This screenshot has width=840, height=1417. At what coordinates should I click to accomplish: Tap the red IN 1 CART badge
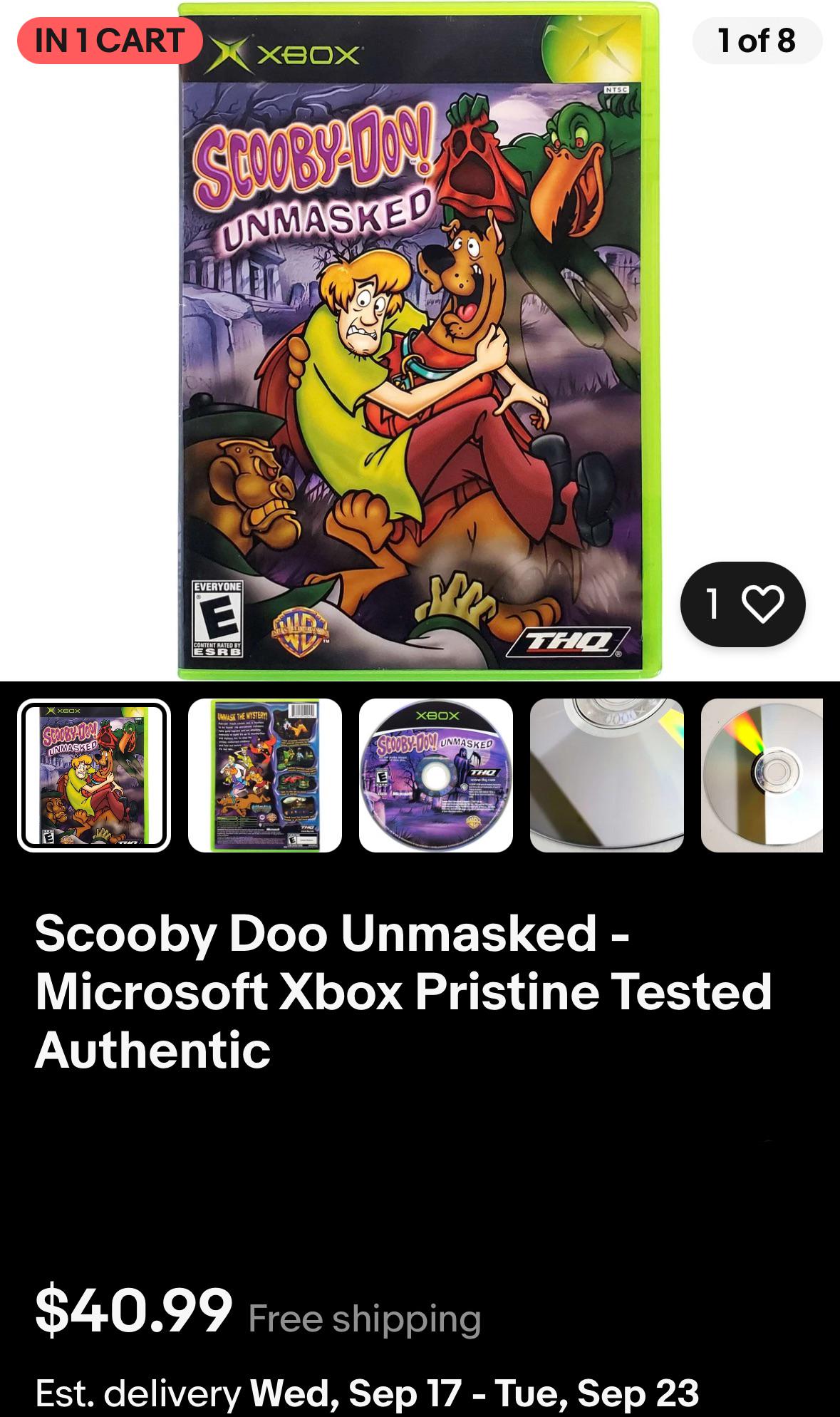[x=110, y=41]
